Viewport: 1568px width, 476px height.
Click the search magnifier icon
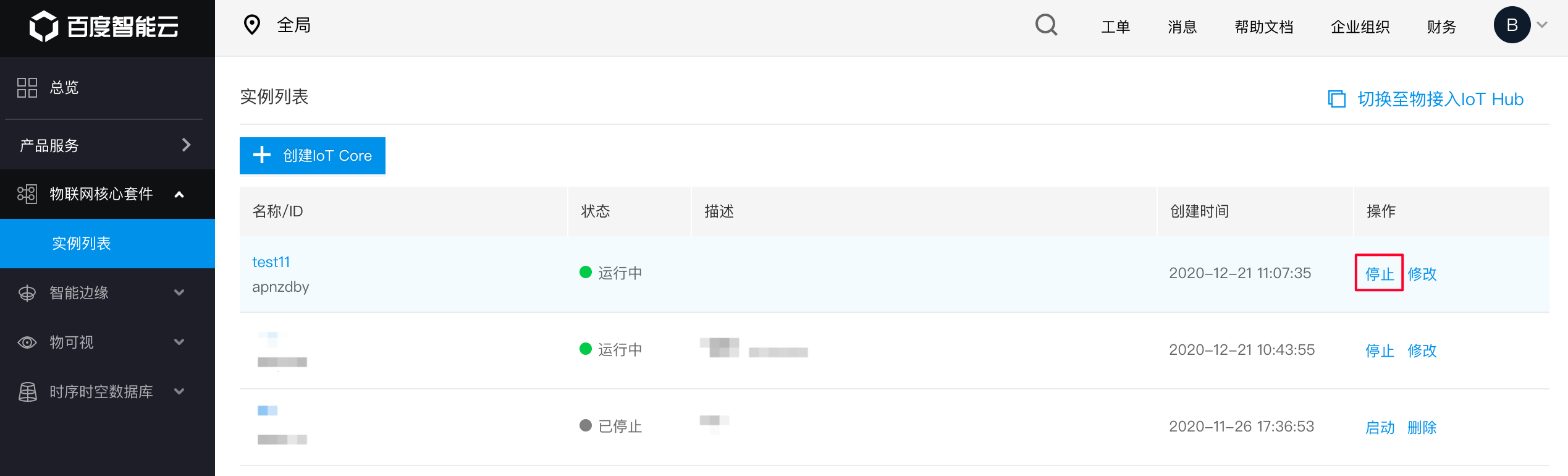1046,25
